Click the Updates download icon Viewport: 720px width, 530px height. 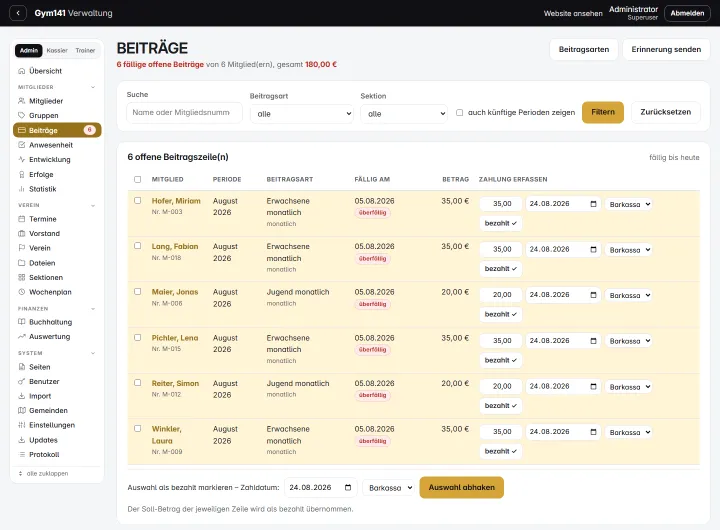pyautogui.click(x=21, y=440)
